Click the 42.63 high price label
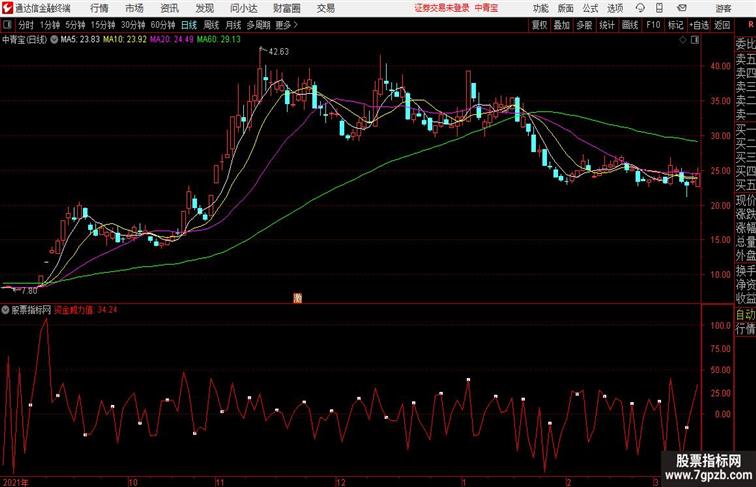Screen dimensions: 756x487 click(x=279, y=52)
